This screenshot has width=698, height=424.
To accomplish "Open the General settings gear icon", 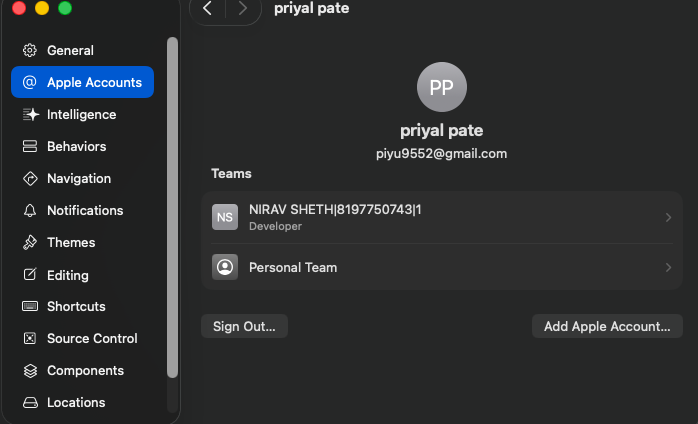I will tap(30, 50).
